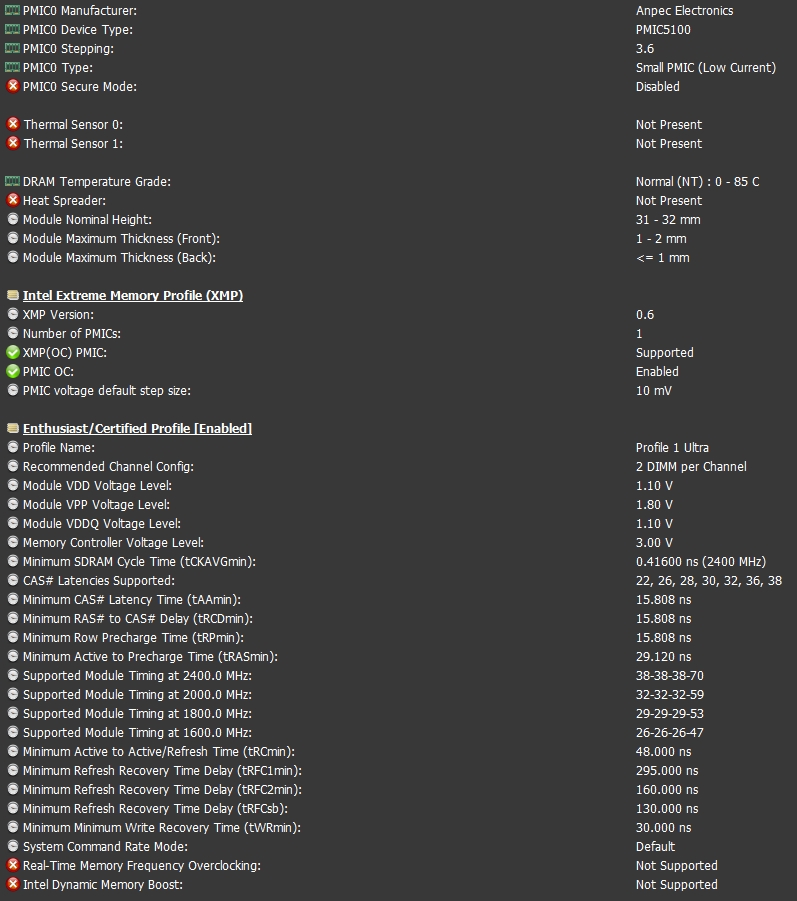
Task: Select the Module VDD Voltage Level row
Action: (x=398, y=485)
